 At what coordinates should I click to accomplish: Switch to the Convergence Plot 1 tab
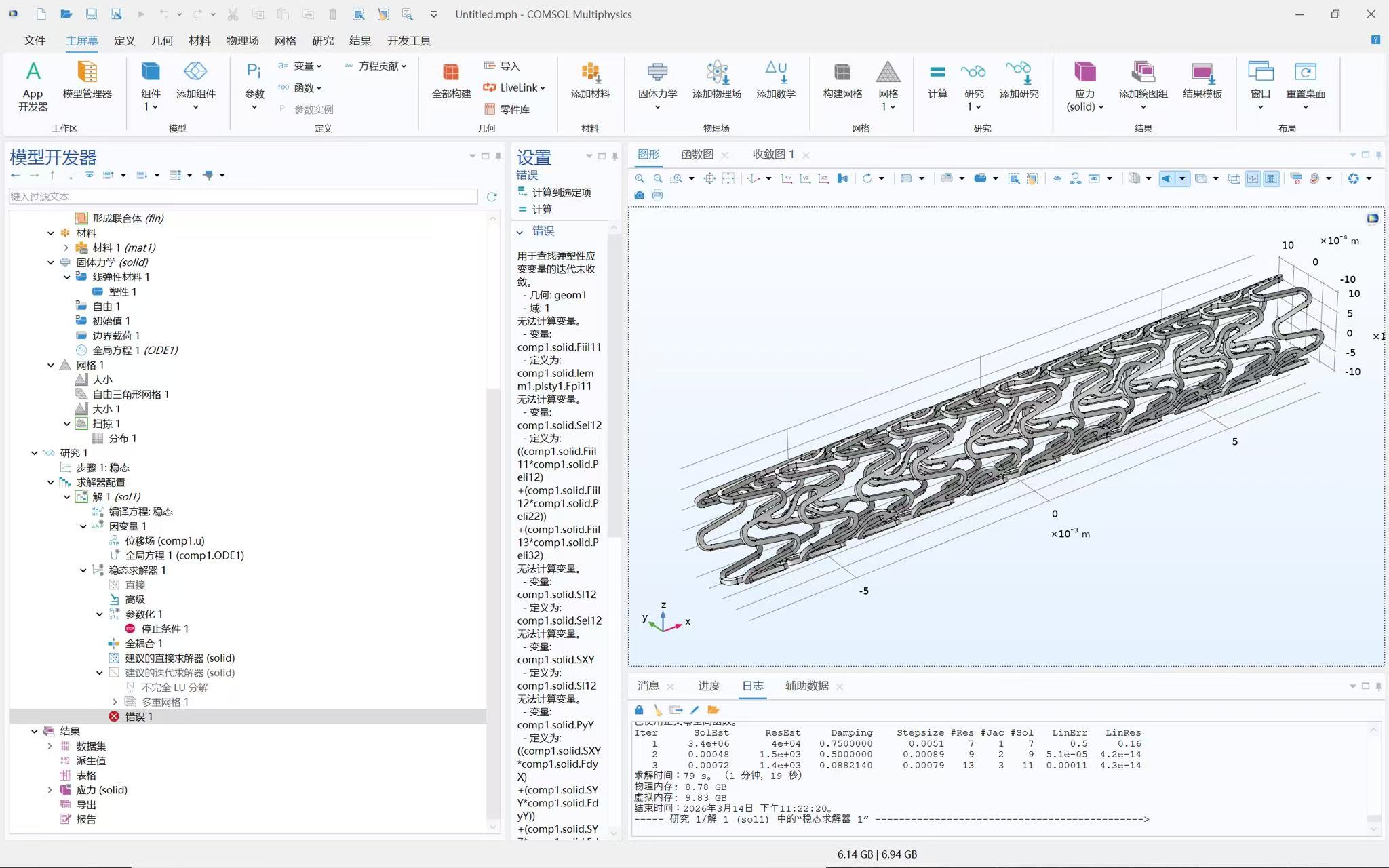(x=772, y=155)
